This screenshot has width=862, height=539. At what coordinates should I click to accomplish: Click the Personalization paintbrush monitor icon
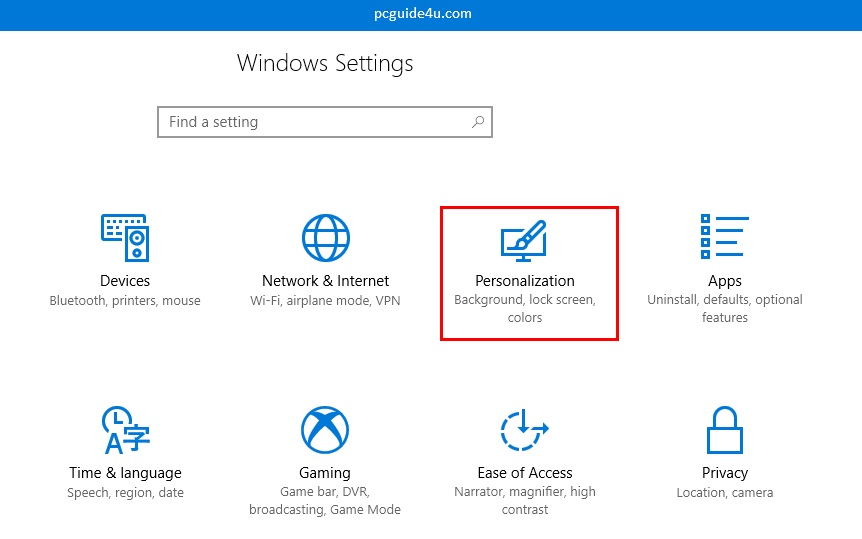525,241
